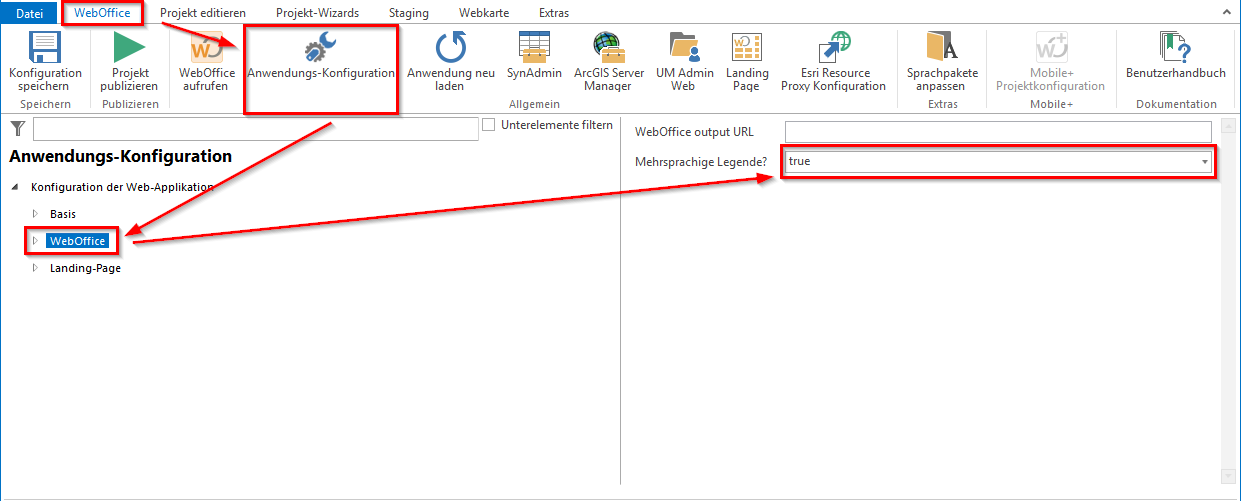The height and width of the screenshot is (501, 1241).
Task: Open the Datei menu tab
Action: pos(29,13)
